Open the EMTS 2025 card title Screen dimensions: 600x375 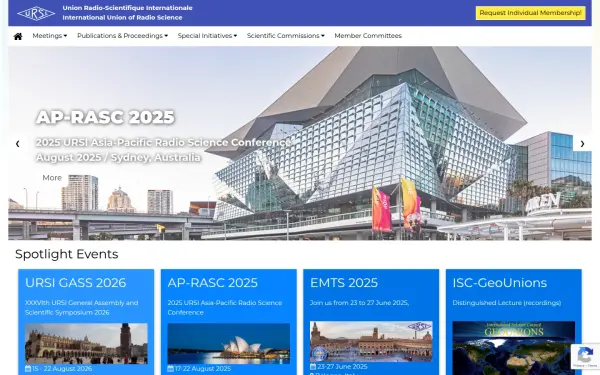(344, 283)
